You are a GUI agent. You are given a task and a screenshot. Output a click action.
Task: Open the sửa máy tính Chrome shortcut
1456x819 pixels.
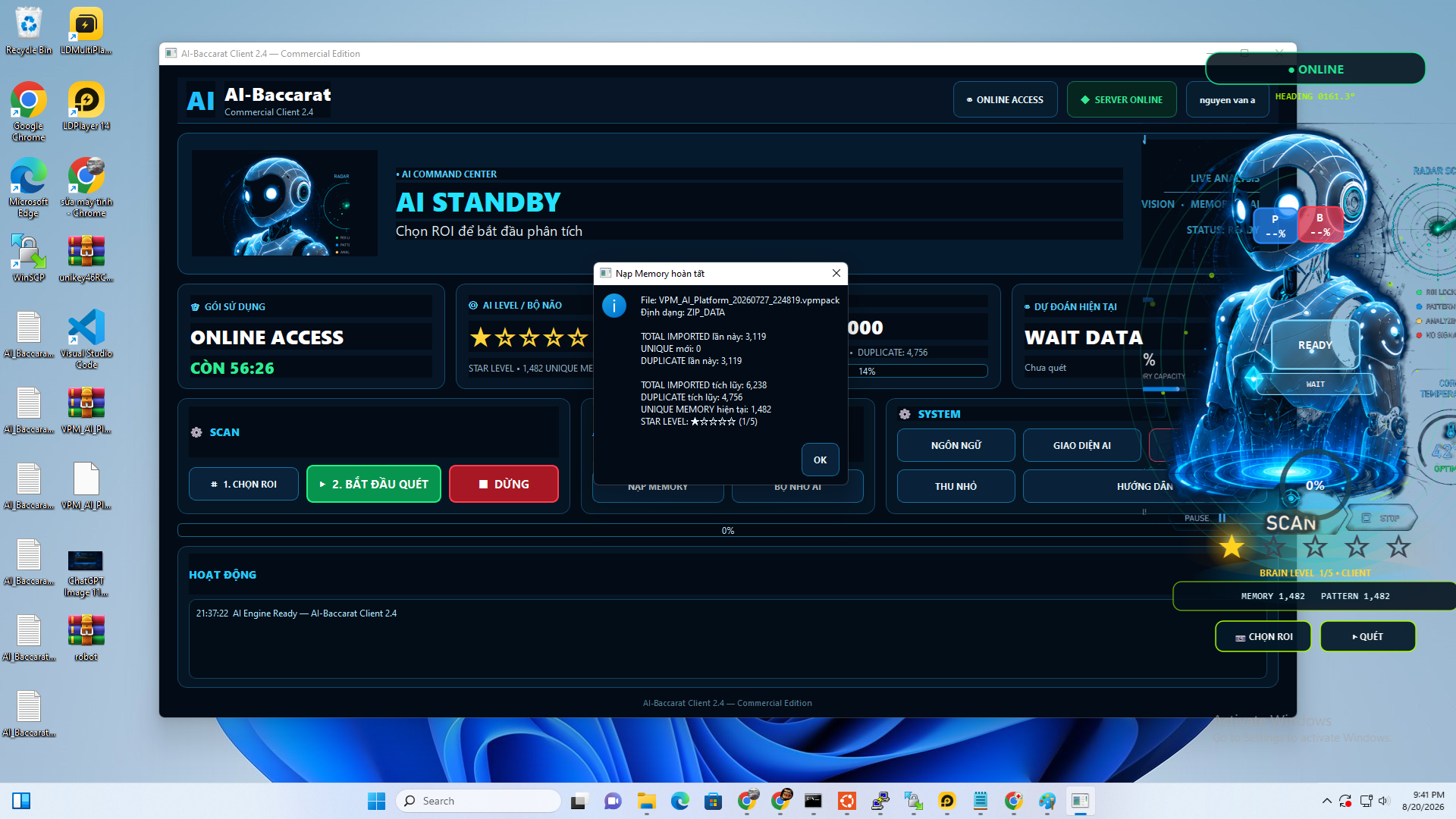[86, 188]
